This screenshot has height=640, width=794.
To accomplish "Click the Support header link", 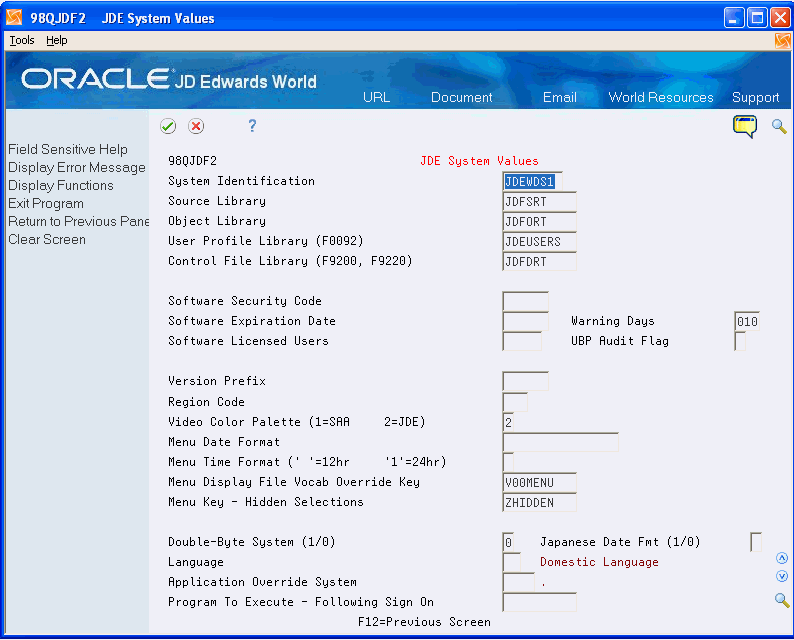I will pos(755,97).
